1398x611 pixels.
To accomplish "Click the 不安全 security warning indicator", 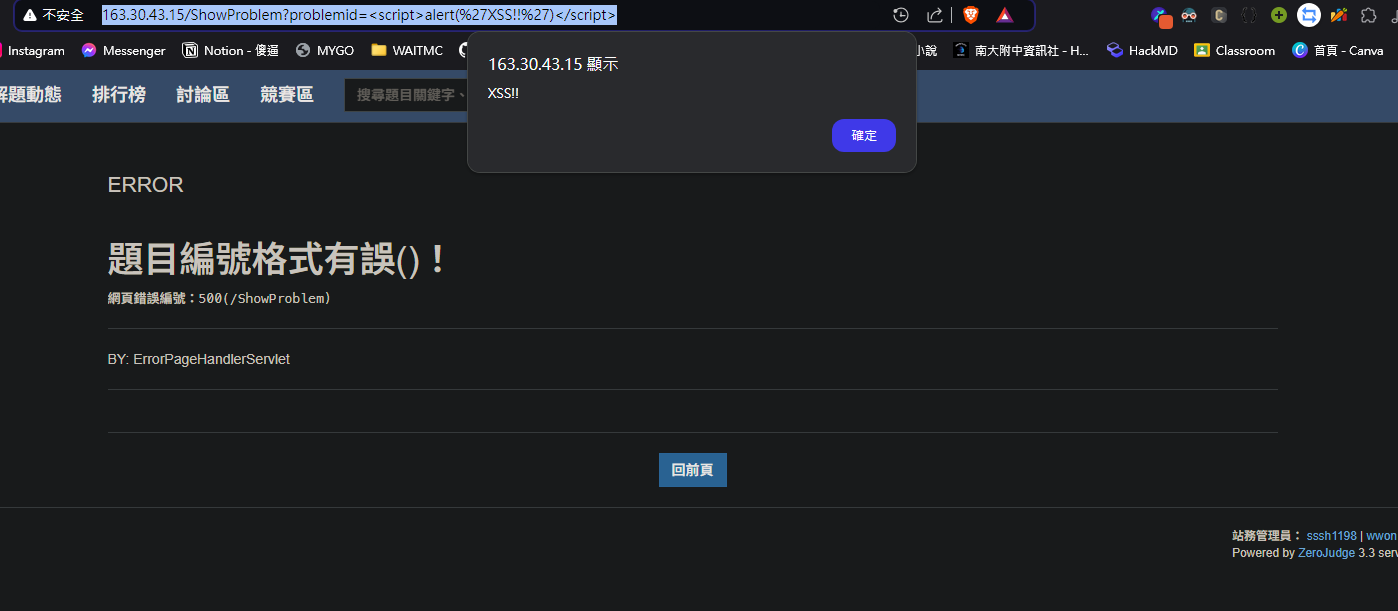I will click(x=53, y=15).
